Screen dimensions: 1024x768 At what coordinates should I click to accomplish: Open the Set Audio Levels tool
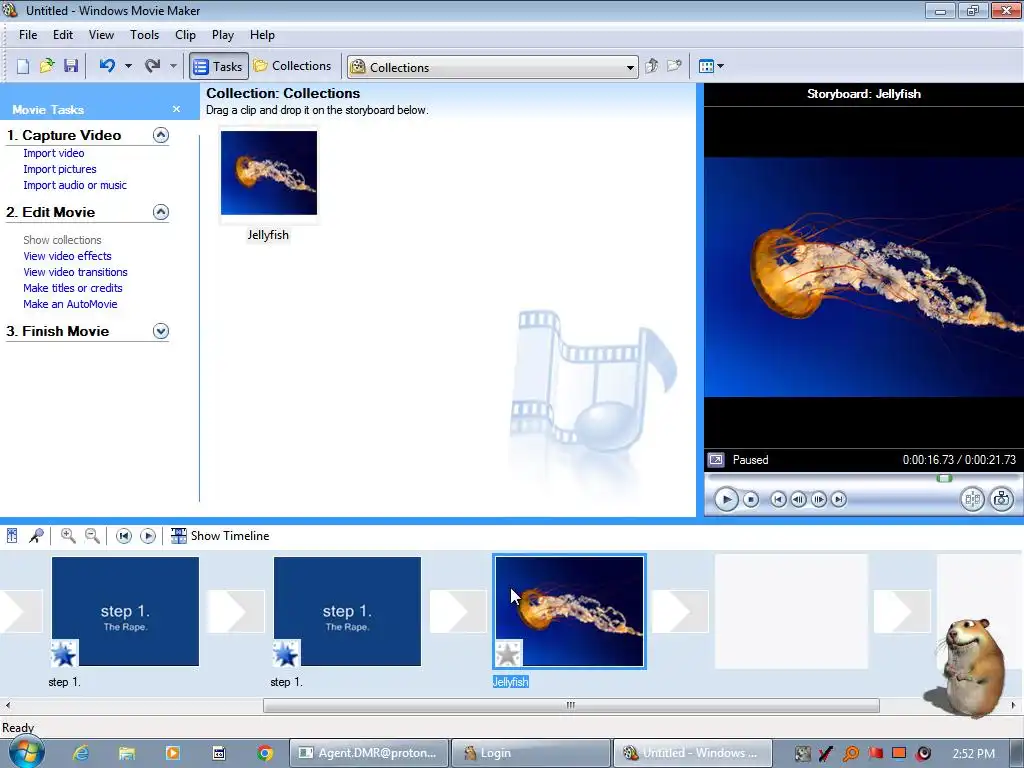pyautogui.click(x=12, y=536)
